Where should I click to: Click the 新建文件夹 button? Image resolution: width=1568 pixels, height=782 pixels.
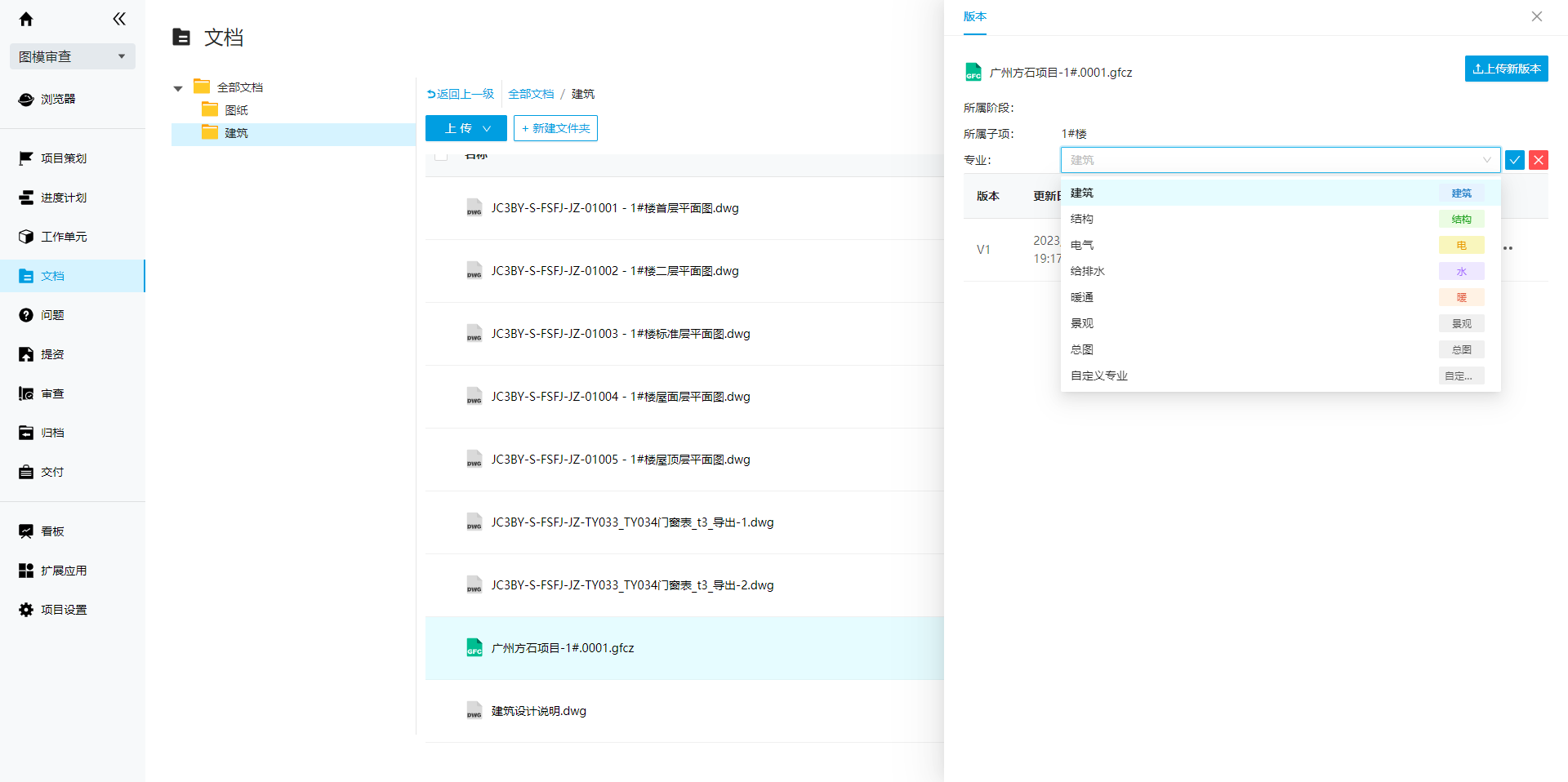tap(555, 128)
